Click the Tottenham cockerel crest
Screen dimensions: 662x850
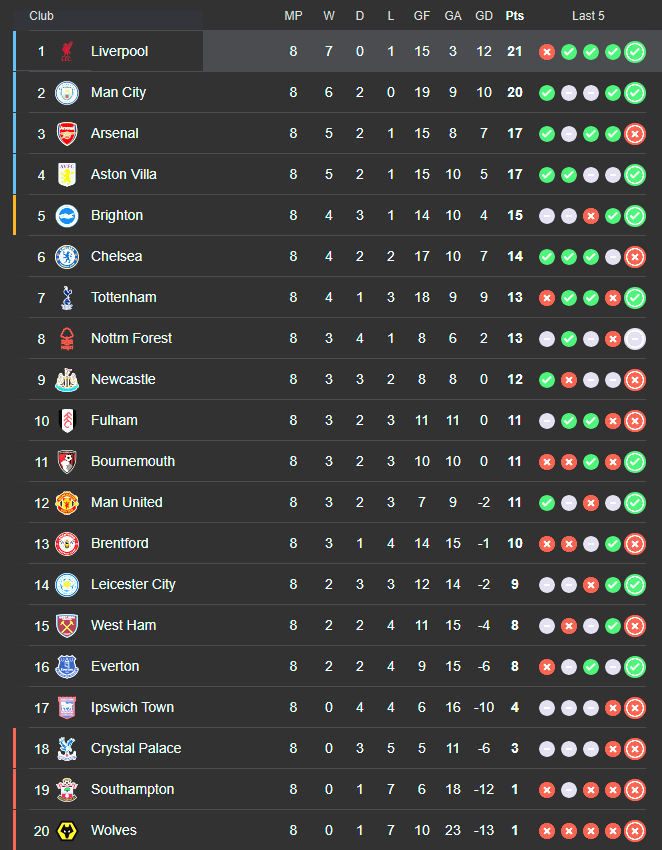(x=67, y=298)
